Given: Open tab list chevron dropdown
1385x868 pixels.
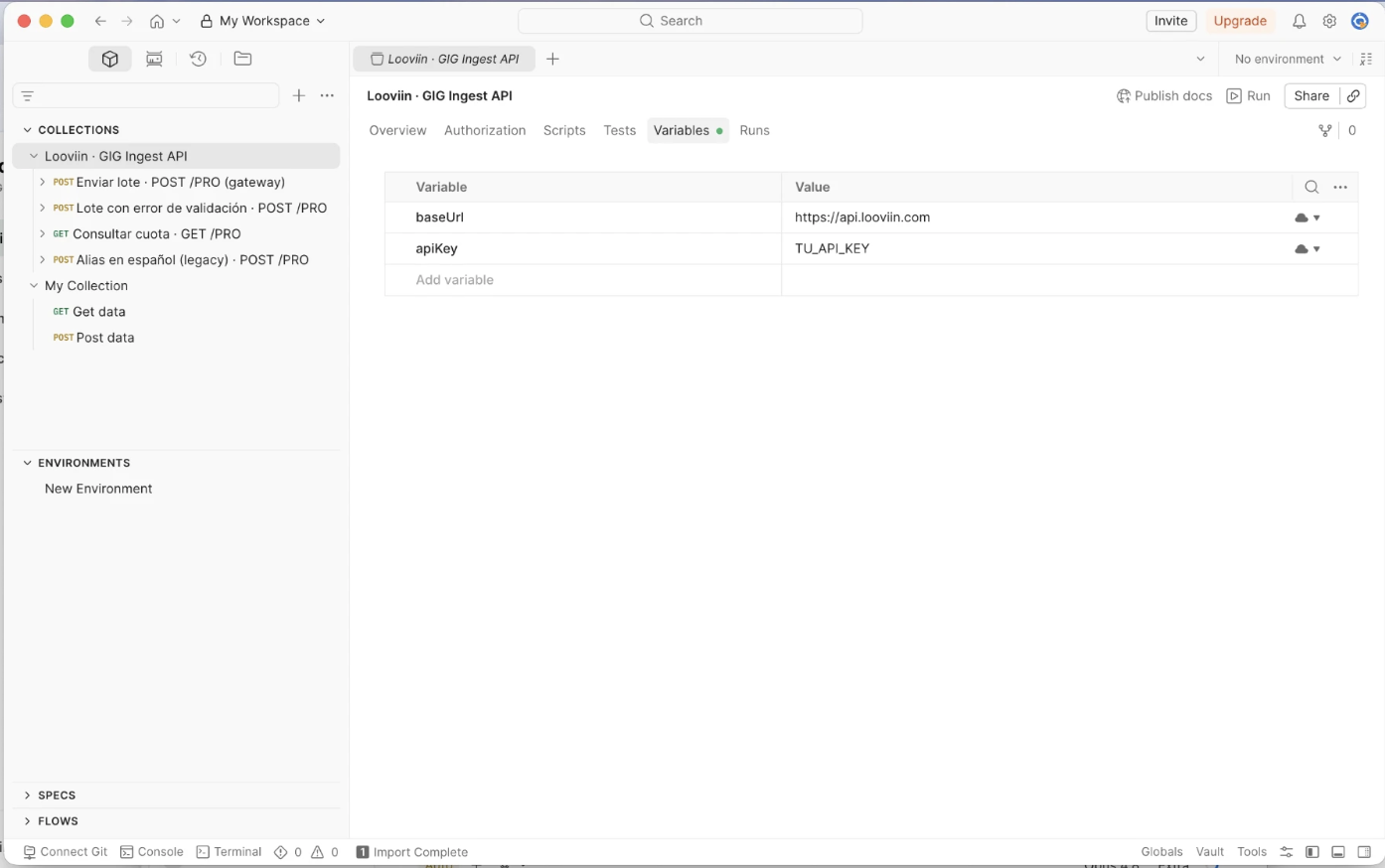Looking at the screenshot, I should tap(1200, 59).
